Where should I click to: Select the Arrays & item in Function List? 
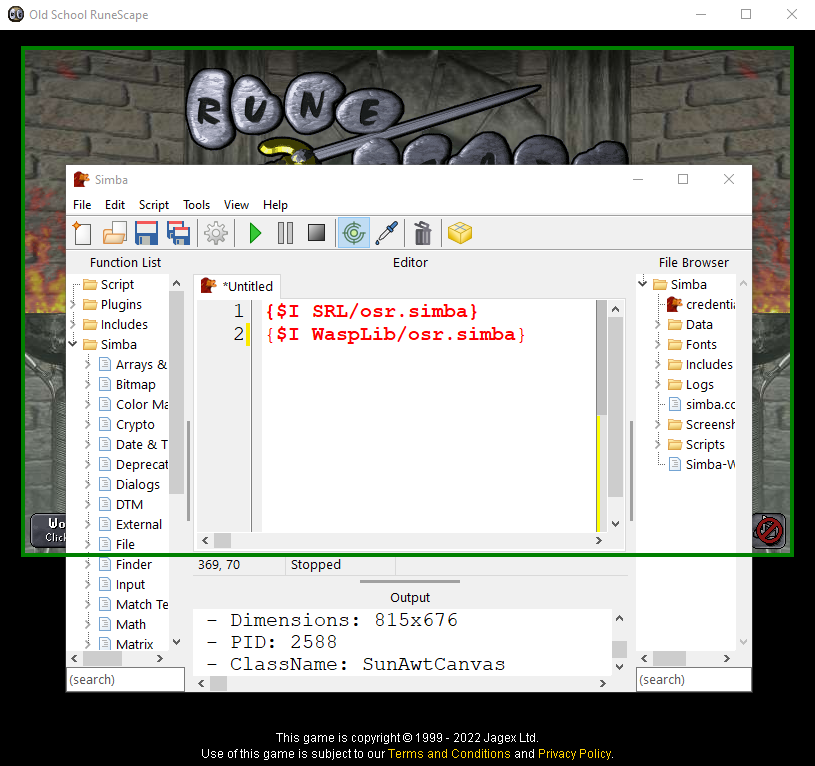point(133,364)
